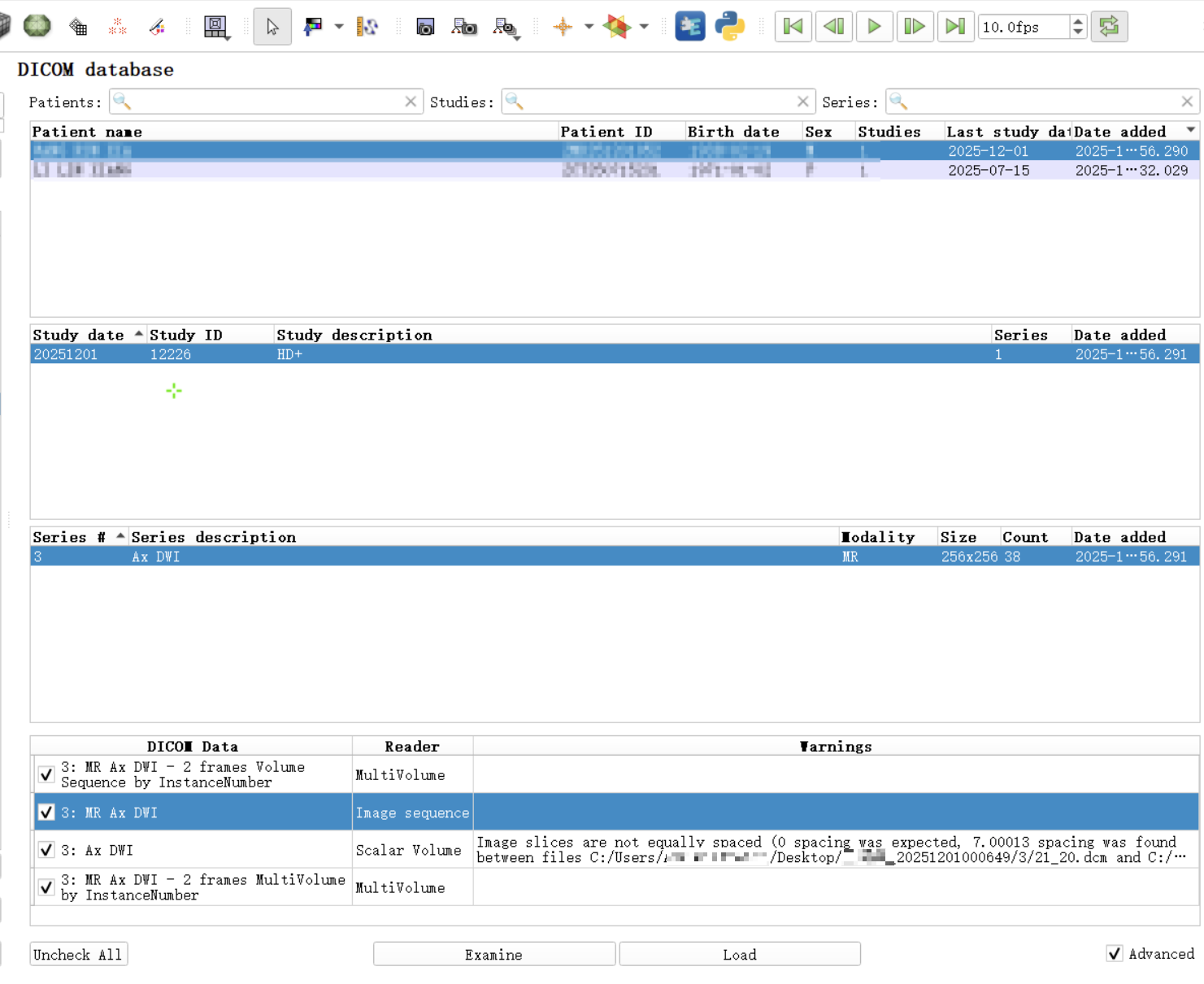Open the Python console icon
Image resolution: width=1204 pixels, height=984 pixels.
coord(729,27)
